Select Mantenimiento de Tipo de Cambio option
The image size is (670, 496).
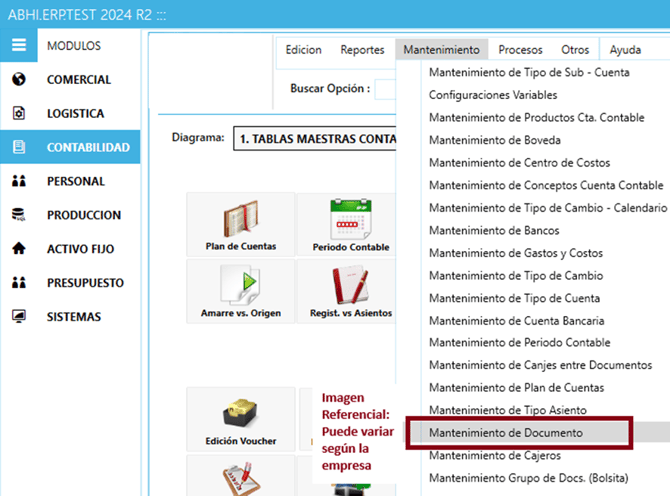coord(514,275)
